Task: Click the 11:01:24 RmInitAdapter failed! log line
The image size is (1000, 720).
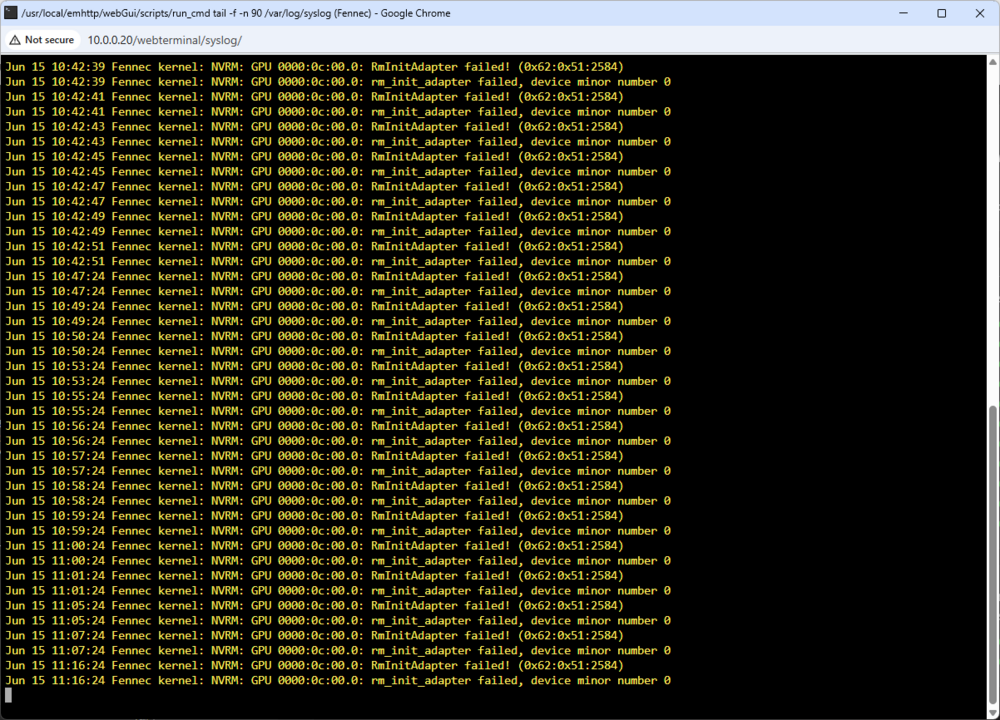Action: (x=314, y=576)
